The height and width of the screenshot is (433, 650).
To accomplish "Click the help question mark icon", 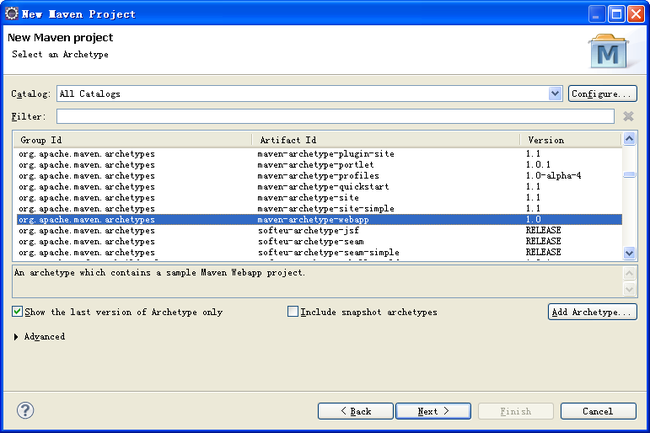I will tap(25, 410).
